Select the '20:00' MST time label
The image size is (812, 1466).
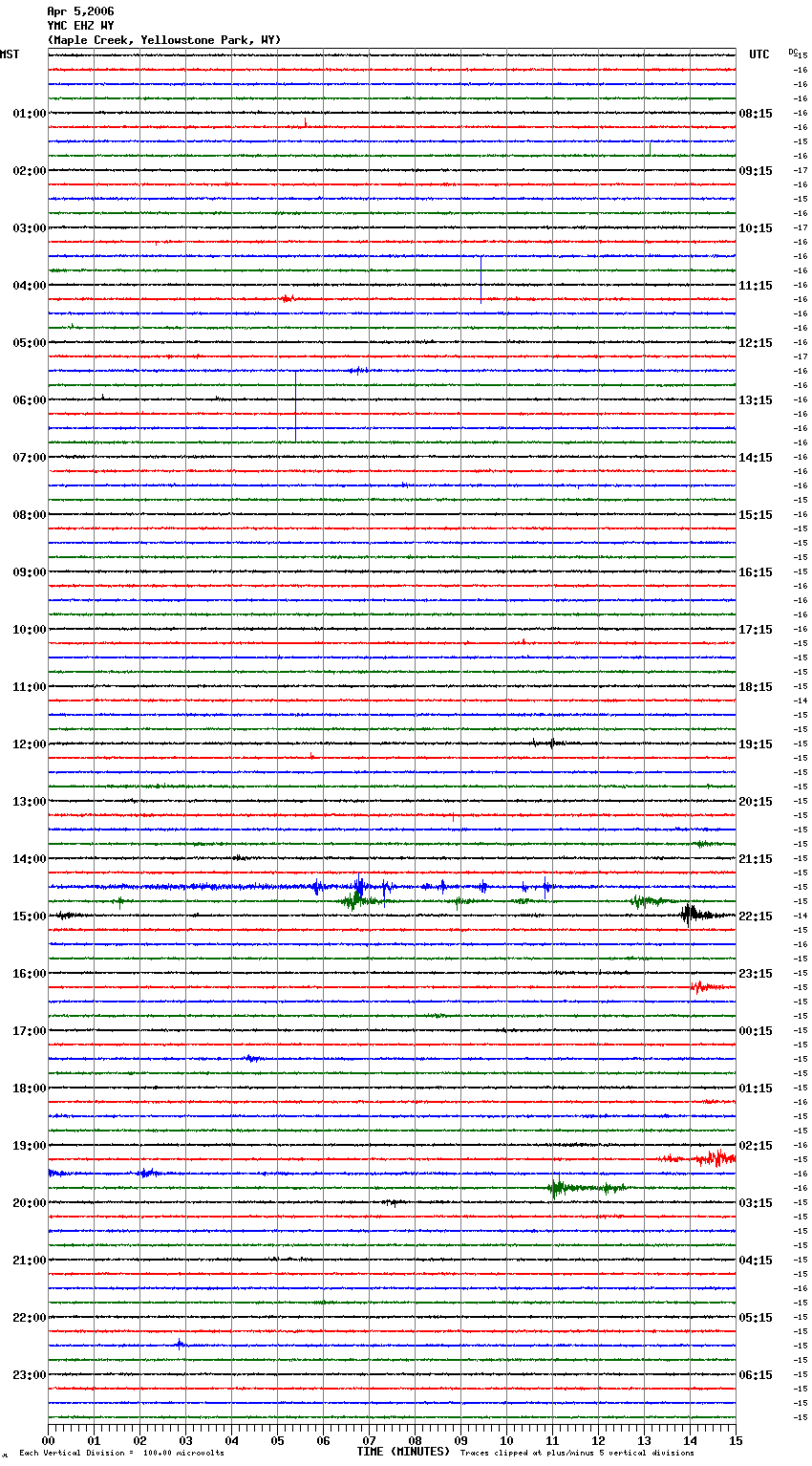(x=30, y=1203)
